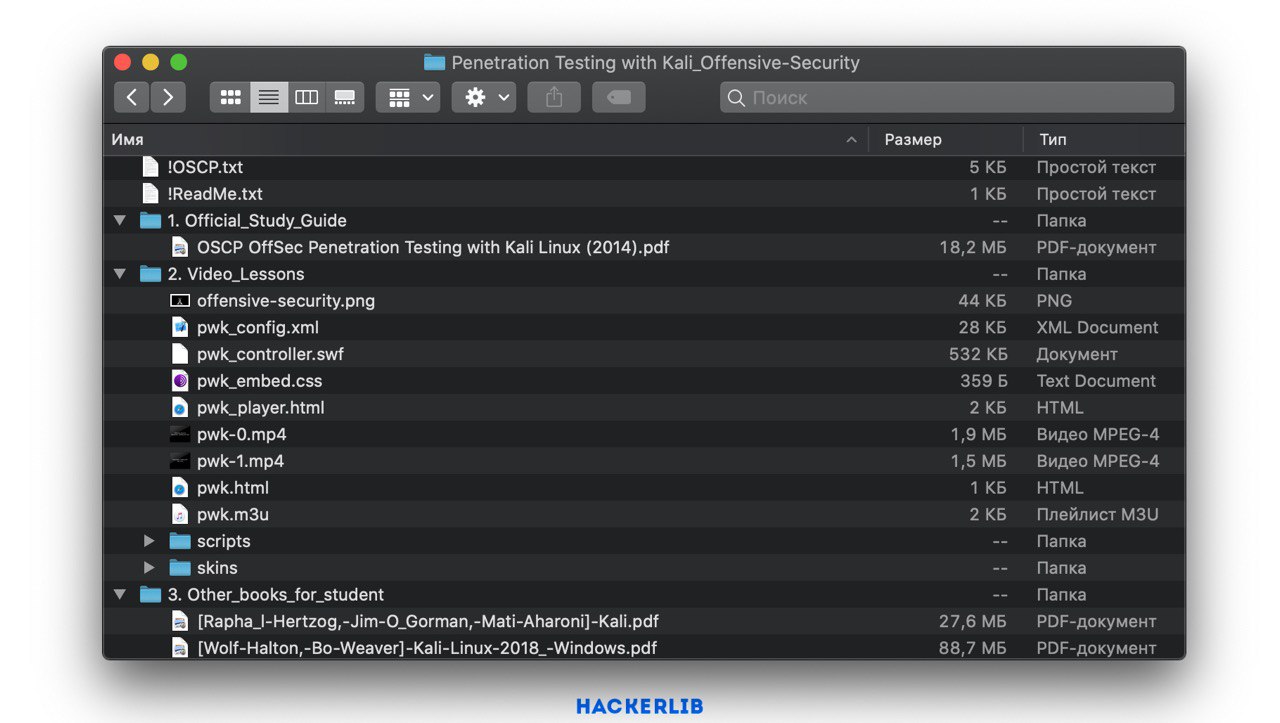Collapse the 3. Other_books_for_student folder
The image size is (1280, 723).
pos(121,594)
